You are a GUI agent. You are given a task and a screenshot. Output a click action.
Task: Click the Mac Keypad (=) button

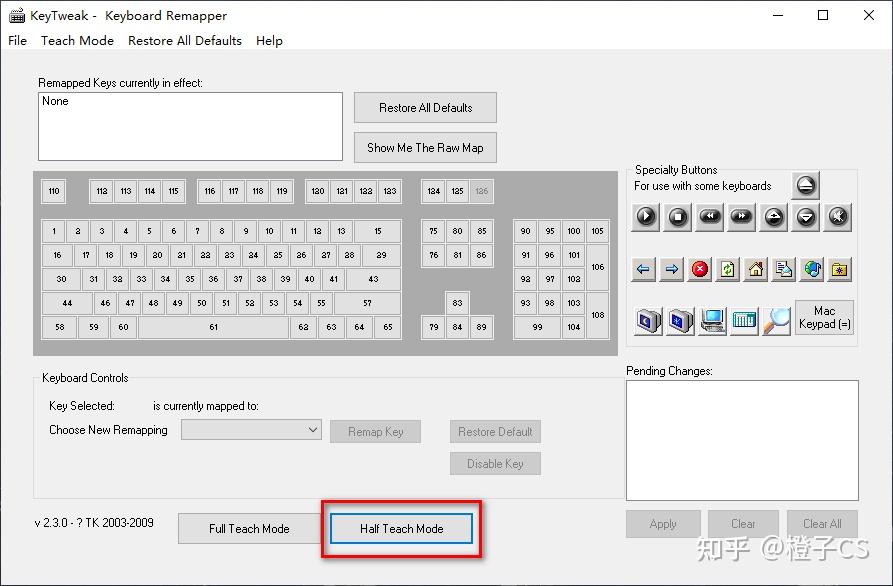[x=824, y=317]
